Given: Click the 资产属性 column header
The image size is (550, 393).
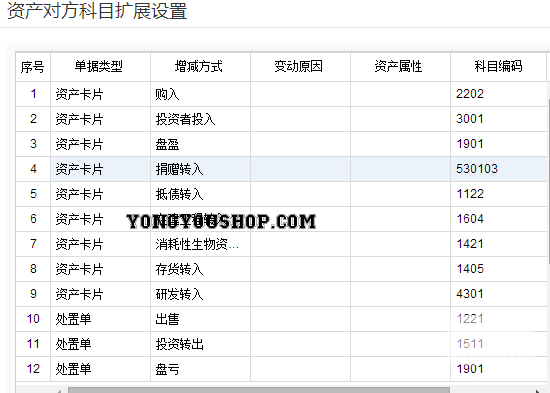Looking at the screenshot, I should (400, 67).
